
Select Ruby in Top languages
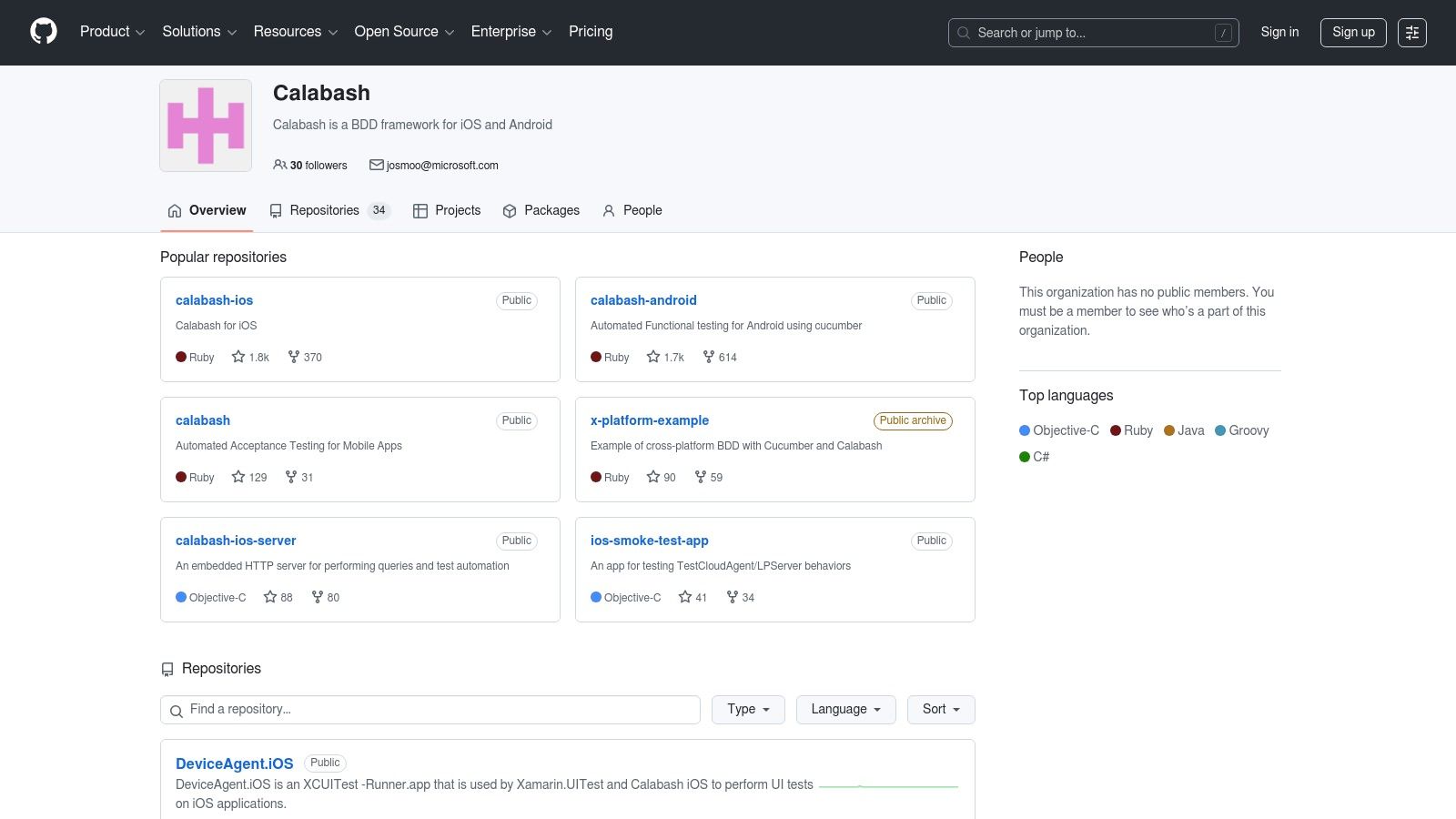(x=1131, y=430)
